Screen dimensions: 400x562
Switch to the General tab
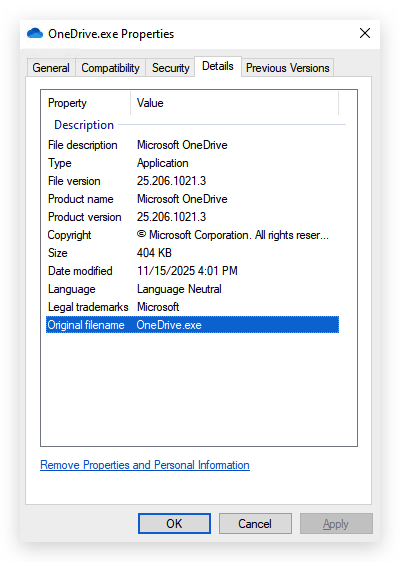point(51,68)
